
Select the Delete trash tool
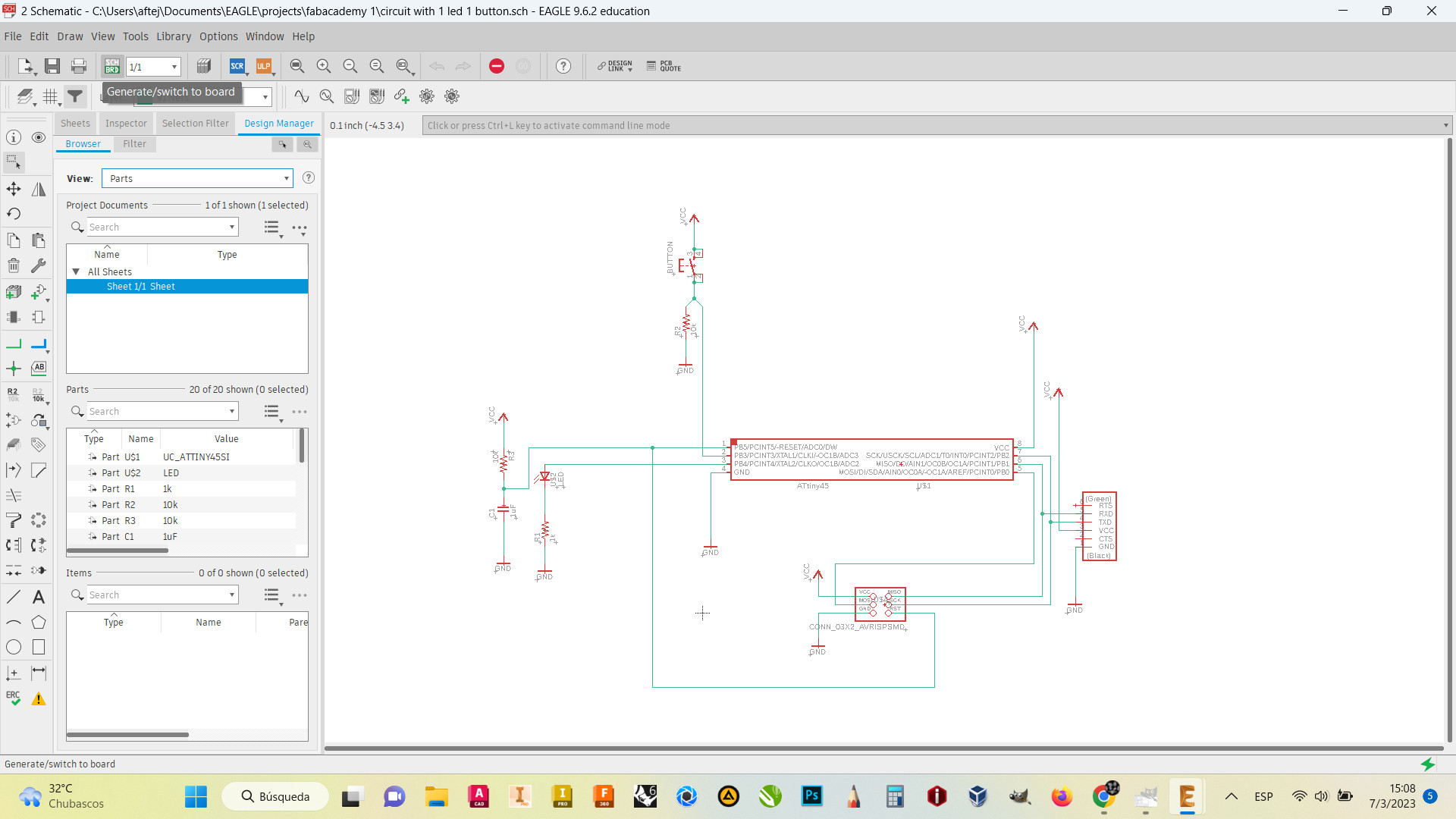14,265
